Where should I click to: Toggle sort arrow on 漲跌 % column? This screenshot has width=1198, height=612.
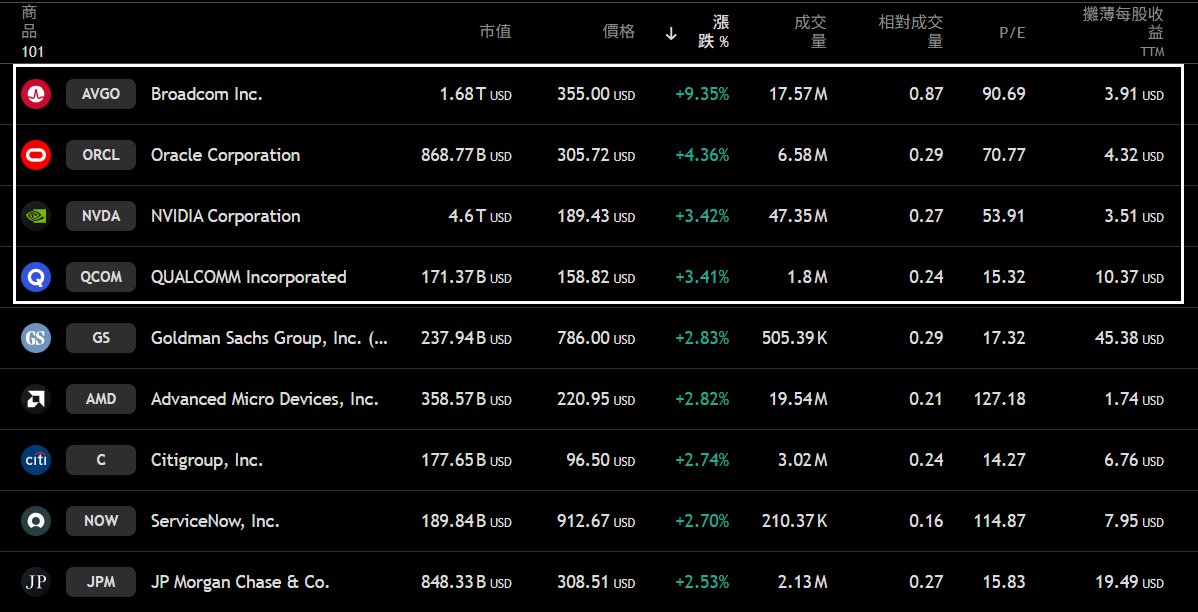pyautogui.click(x=671, y=33)
